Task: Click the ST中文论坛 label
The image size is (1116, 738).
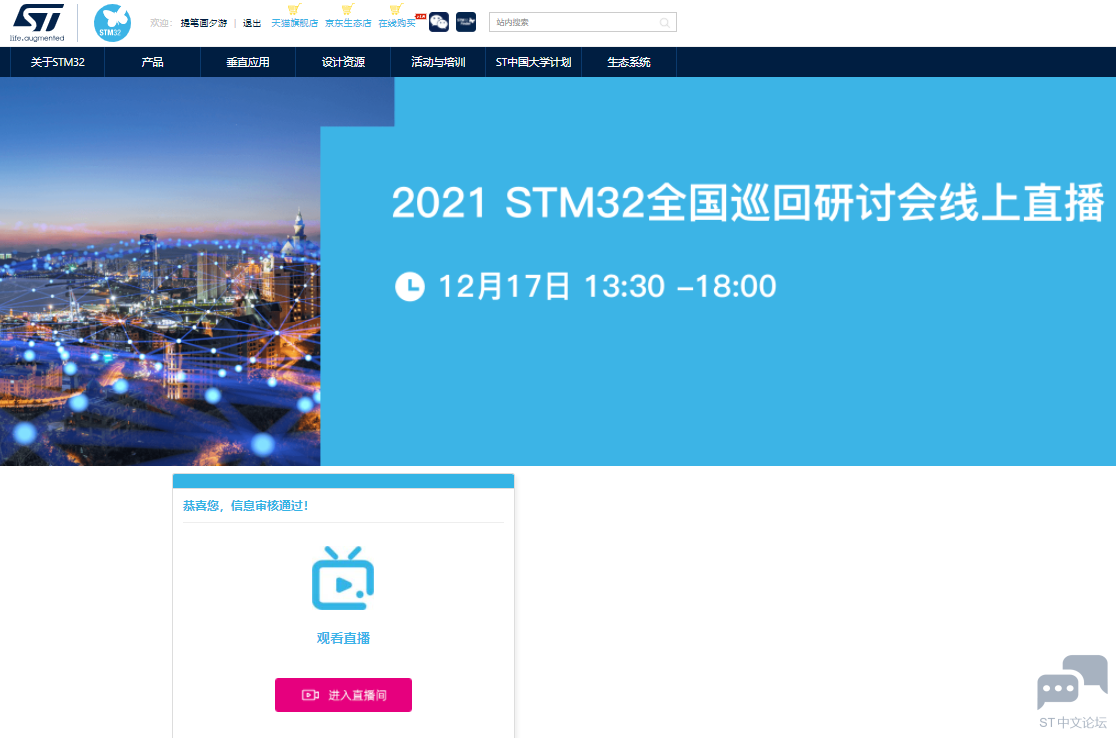Action: [x=1073, y=723]
